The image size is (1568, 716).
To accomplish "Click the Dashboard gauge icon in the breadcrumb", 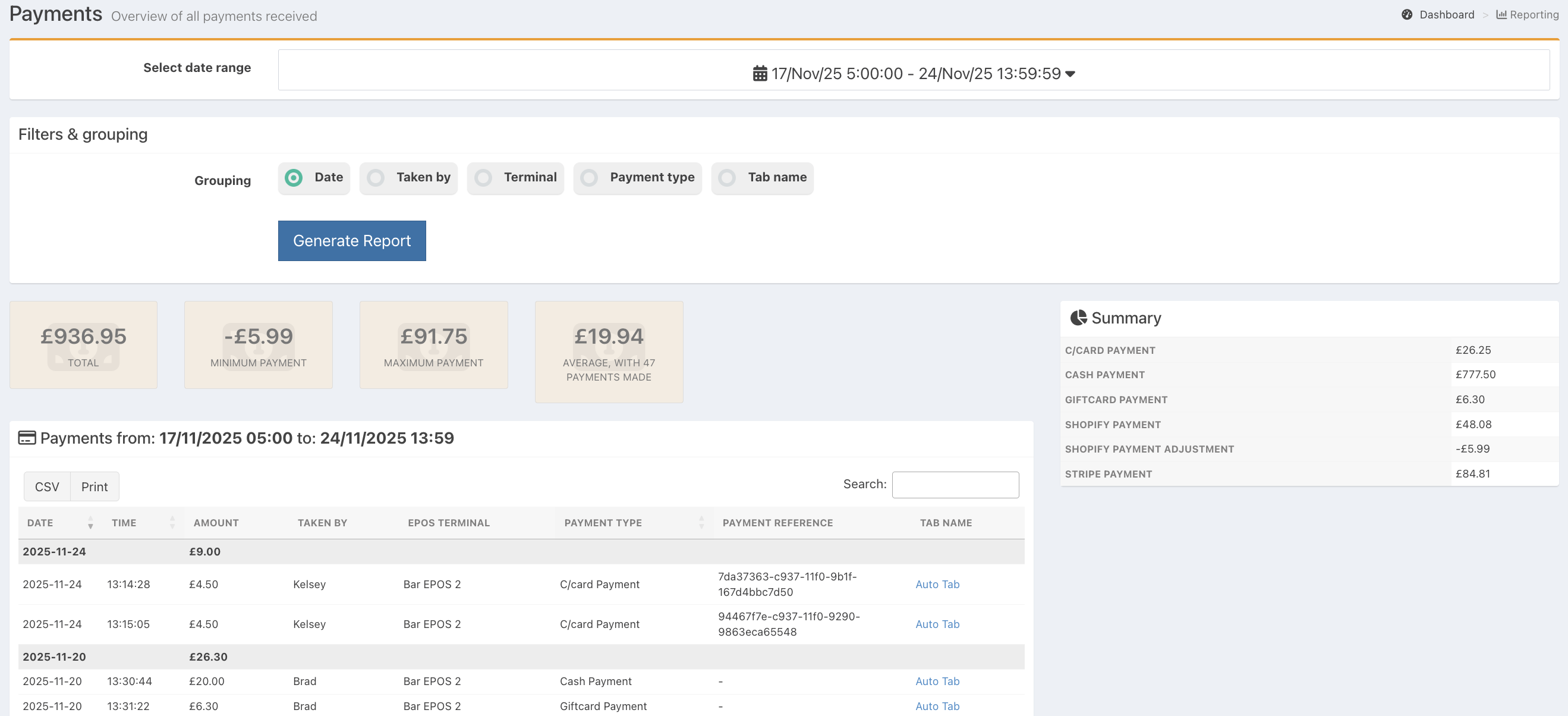I will pyautogui.click(x=1407, y=15).
